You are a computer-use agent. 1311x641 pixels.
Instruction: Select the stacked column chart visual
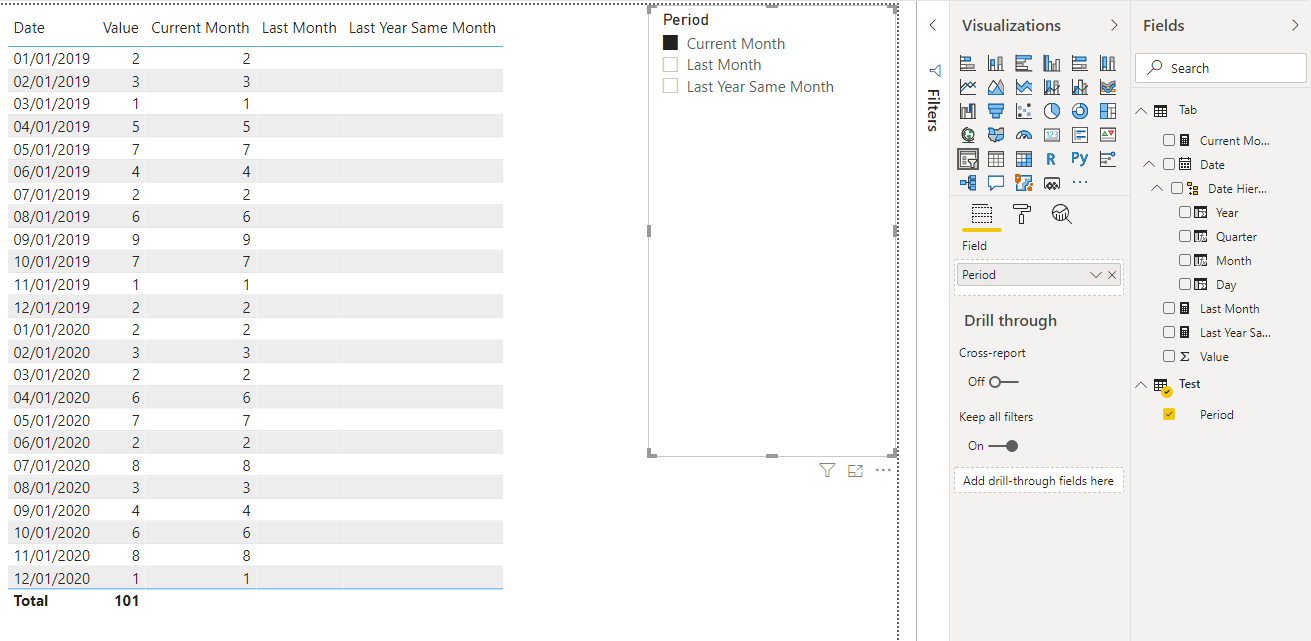click(x=996, y=63)
